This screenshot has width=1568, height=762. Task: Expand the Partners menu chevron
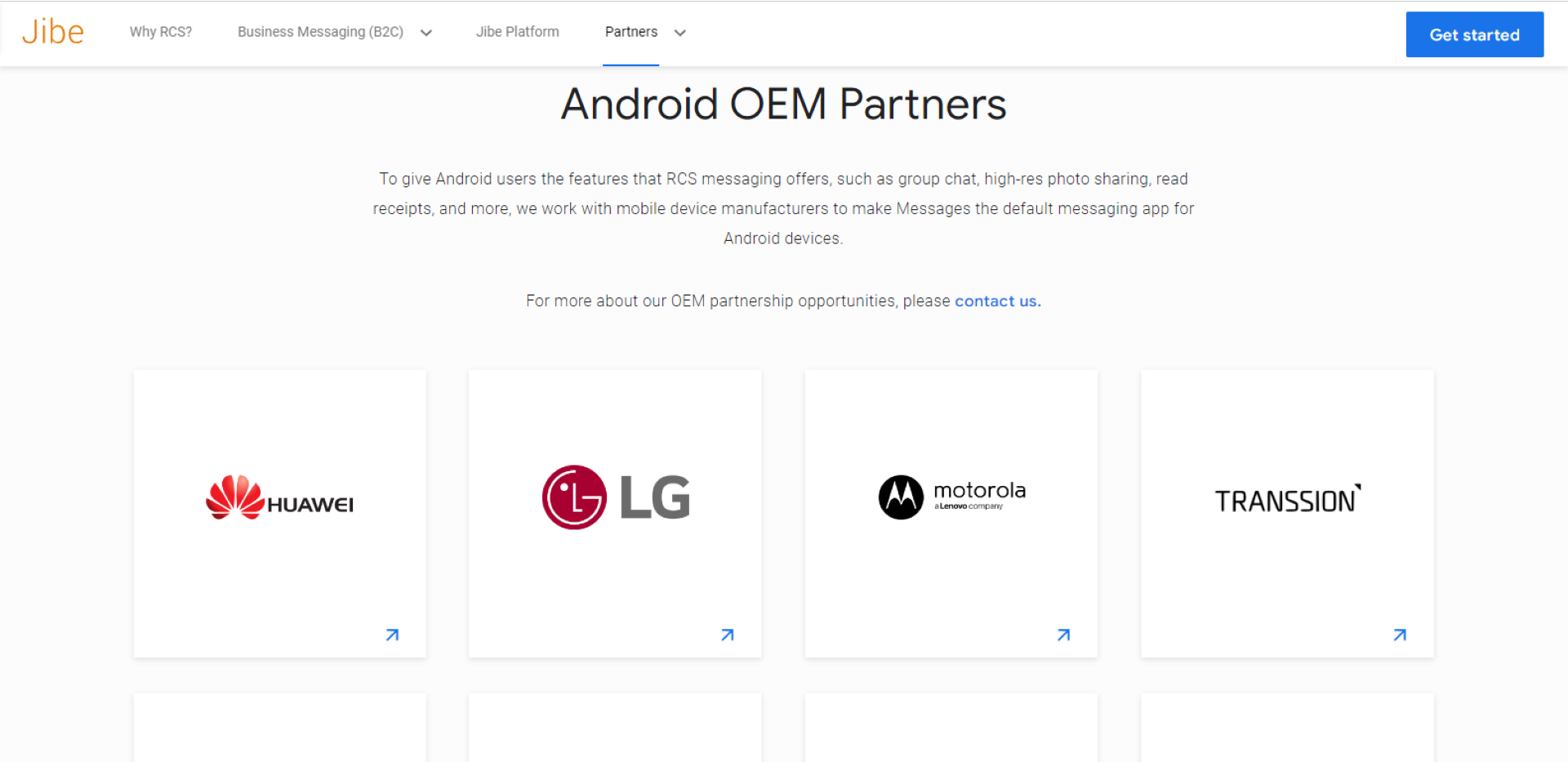pyautogui.click(x=680, y=33)
